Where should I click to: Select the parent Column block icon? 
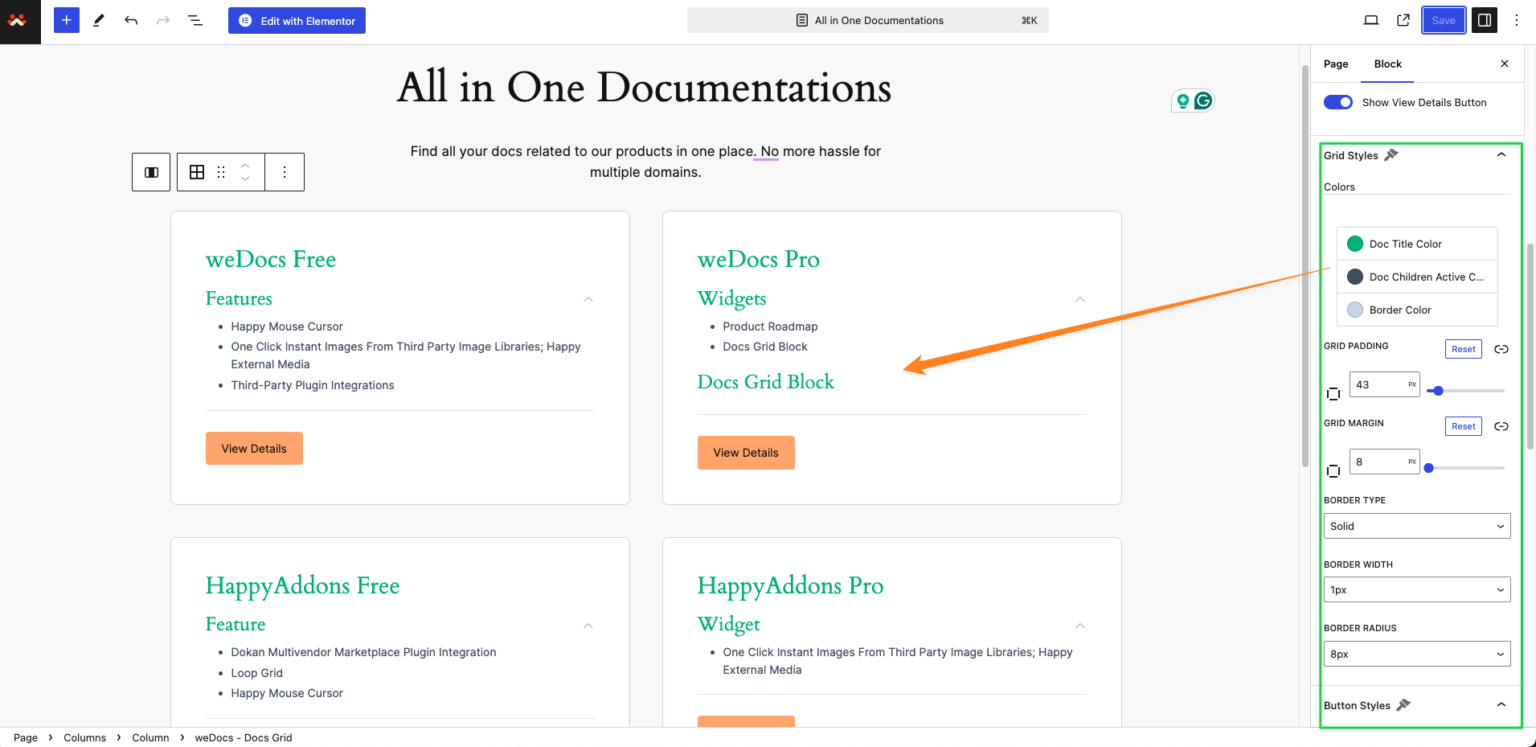click(151, 171)
